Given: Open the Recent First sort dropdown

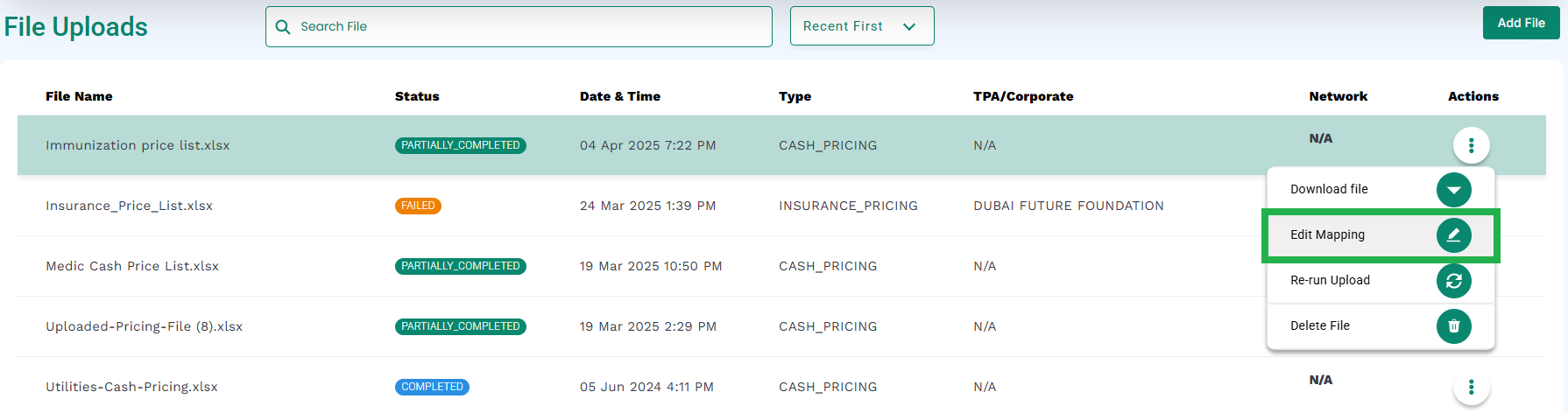Looking at the screenshot, I should pyautogui.click(x=862, y=26).
